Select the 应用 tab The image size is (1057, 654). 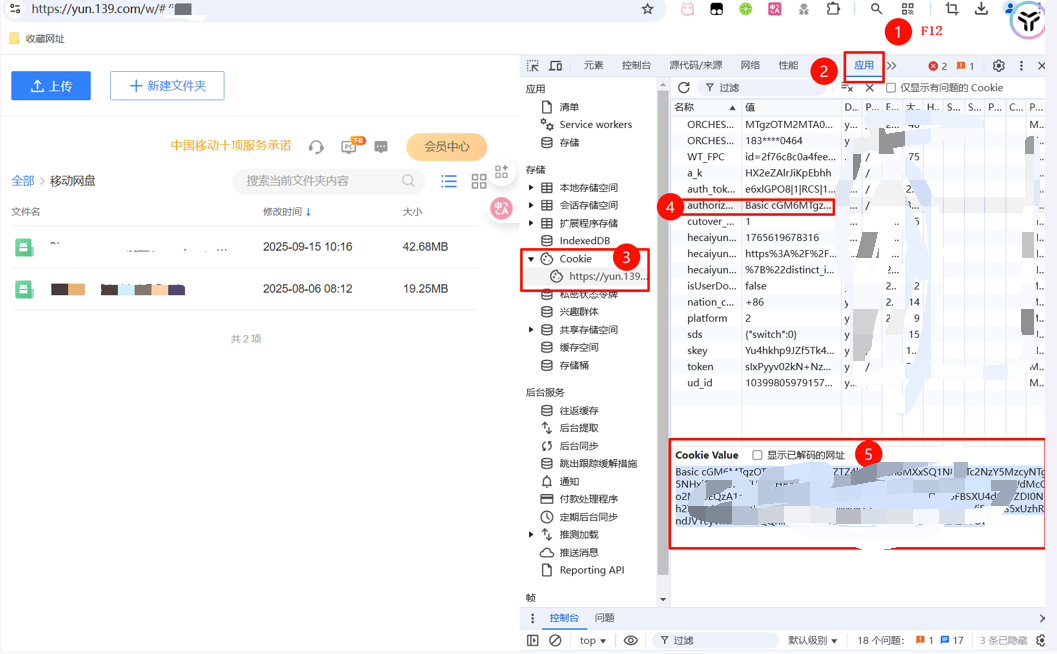pos(864,65)
